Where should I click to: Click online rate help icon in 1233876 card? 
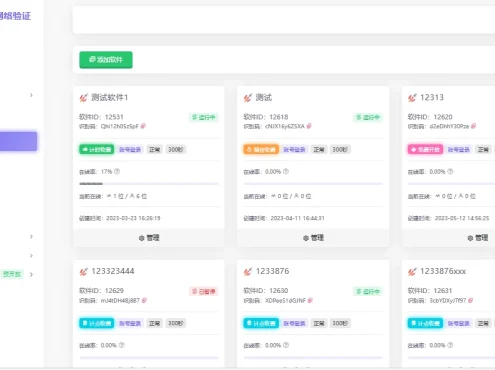(x=286, y=345)
